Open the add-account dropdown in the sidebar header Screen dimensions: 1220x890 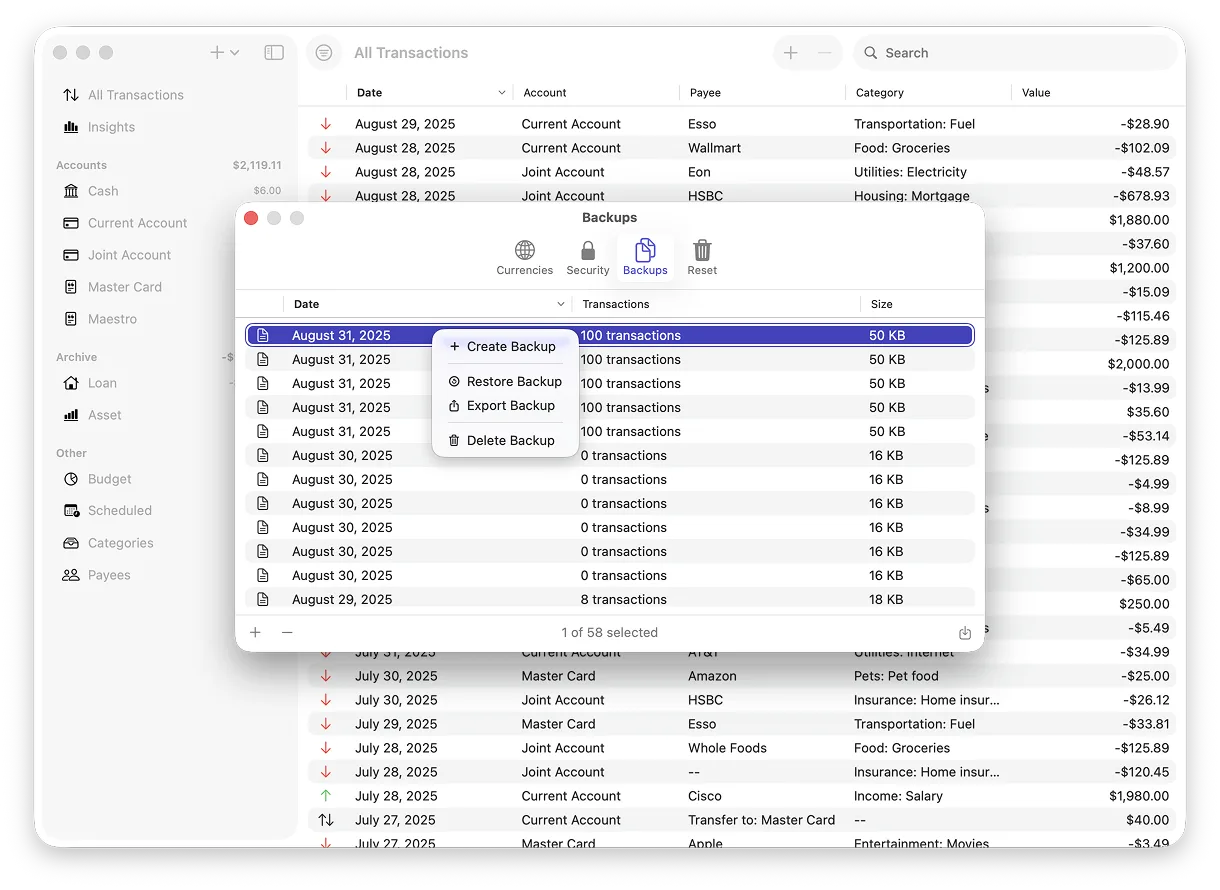click(x=225, y=52)
